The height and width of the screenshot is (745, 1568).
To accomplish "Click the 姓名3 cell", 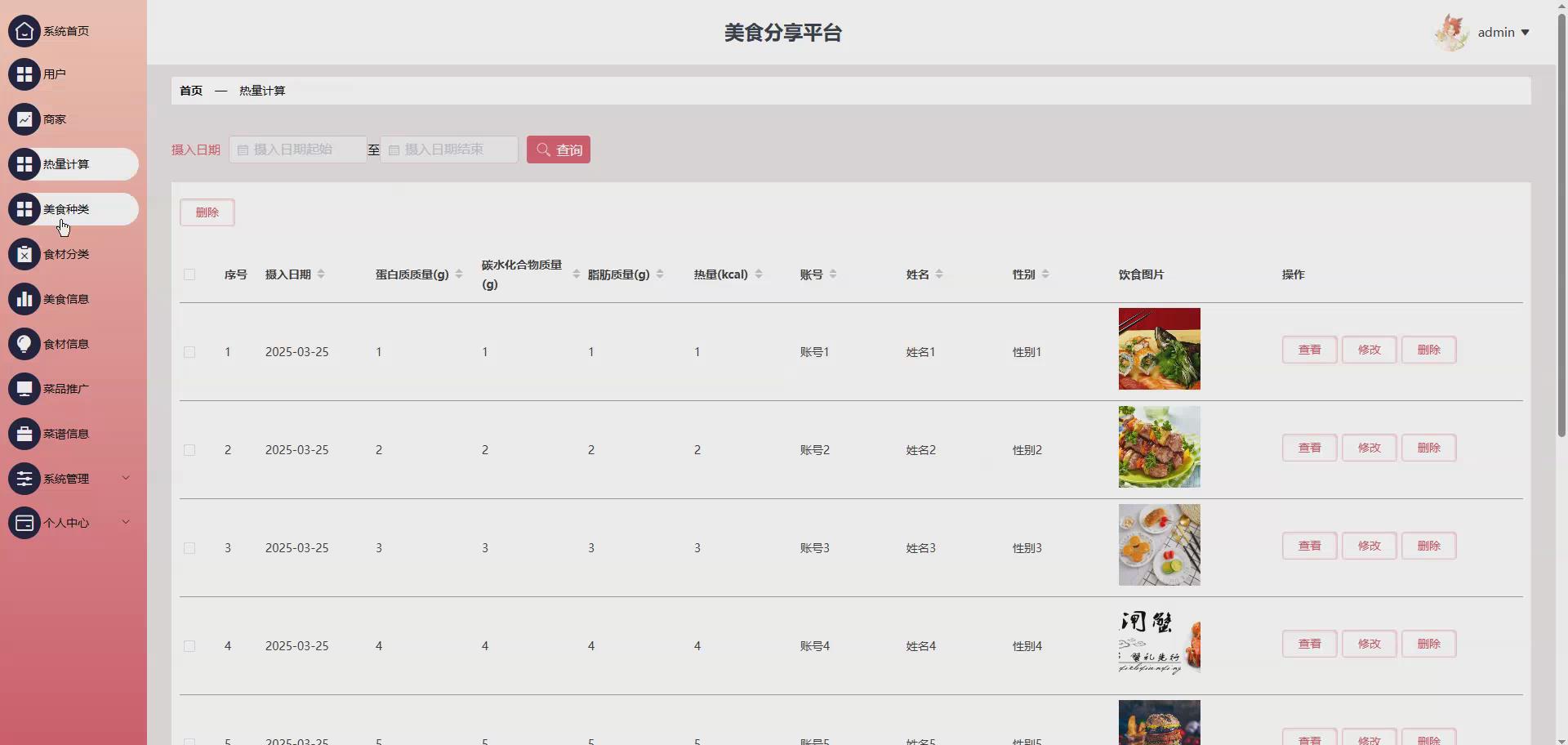I will click(x=921, y=548).
